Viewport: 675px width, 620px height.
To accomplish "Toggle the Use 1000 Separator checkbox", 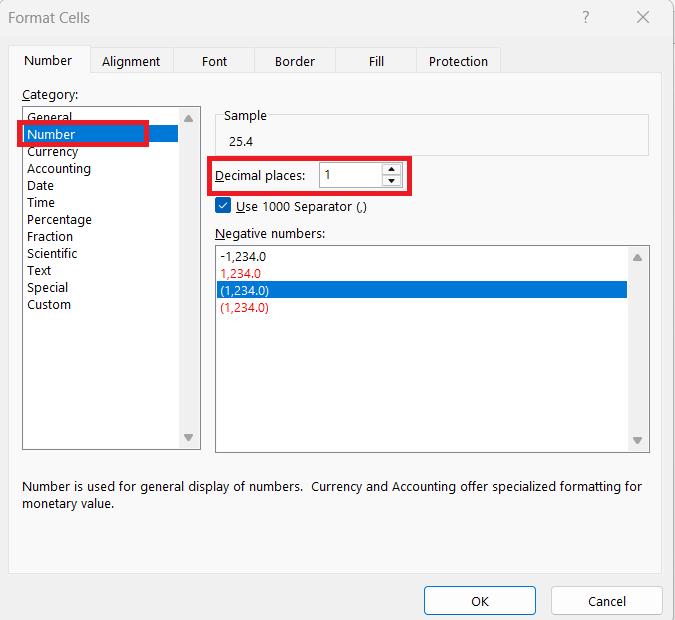I will 223,206.
